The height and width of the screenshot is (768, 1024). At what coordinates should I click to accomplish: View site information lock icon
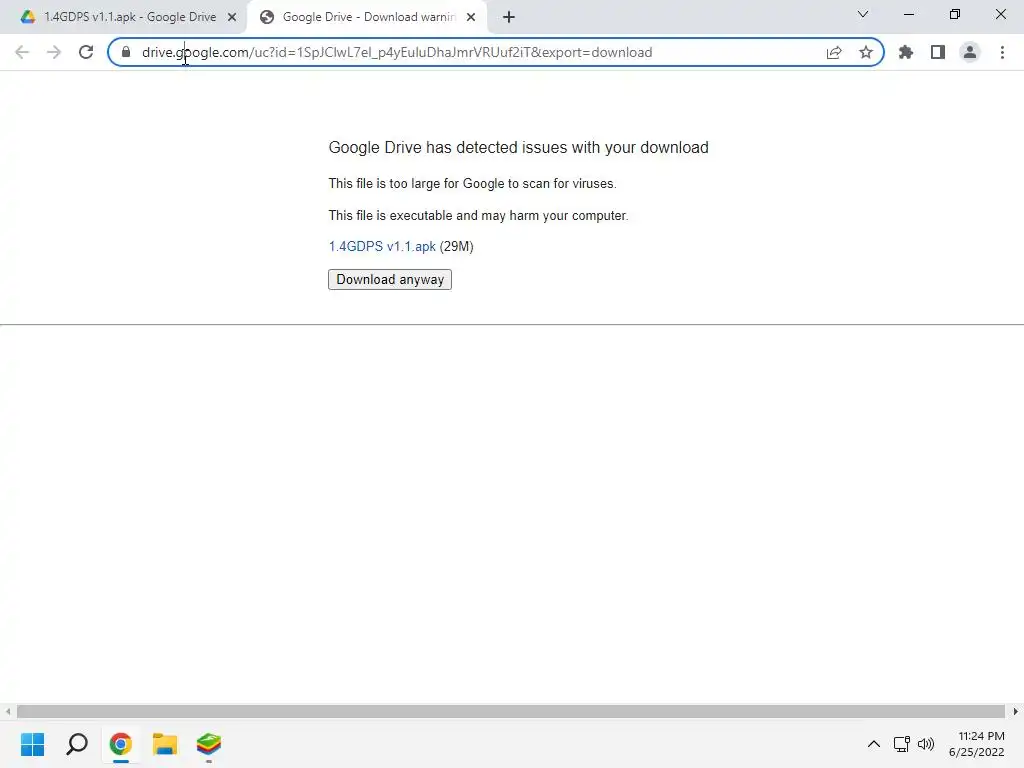click(x=126, y=52)
